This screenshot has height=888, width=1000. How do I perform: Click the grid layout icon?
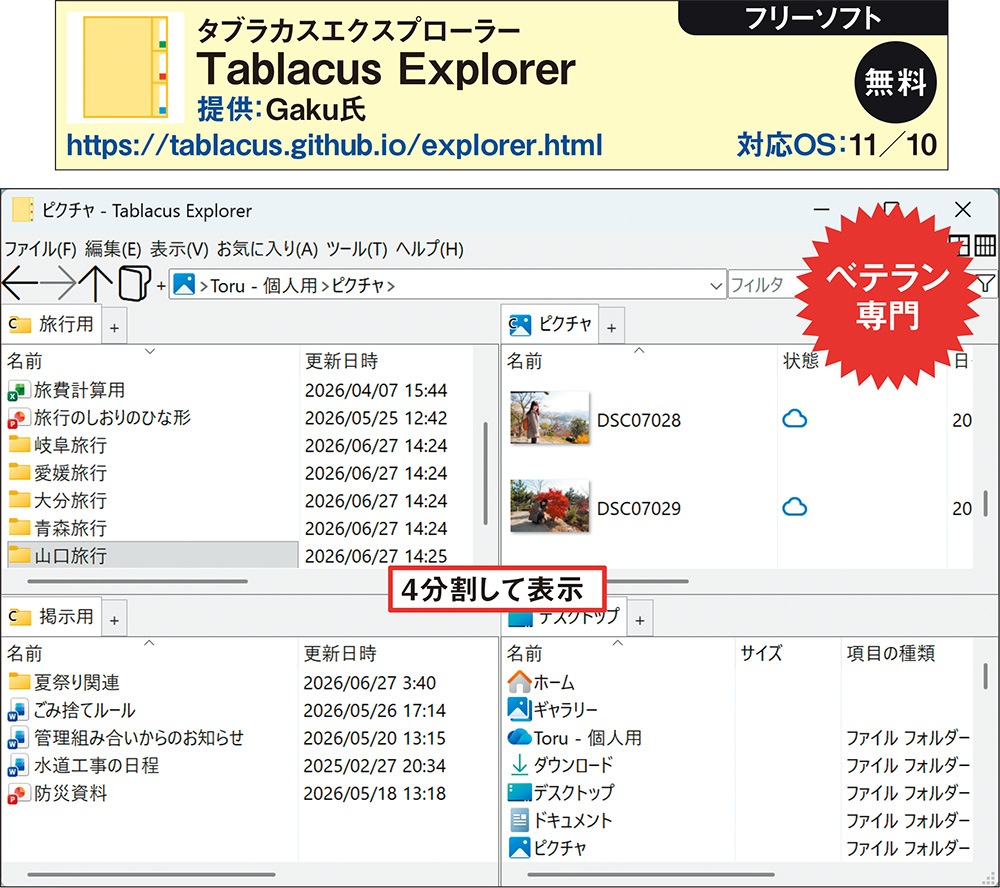tap(985, 246)
